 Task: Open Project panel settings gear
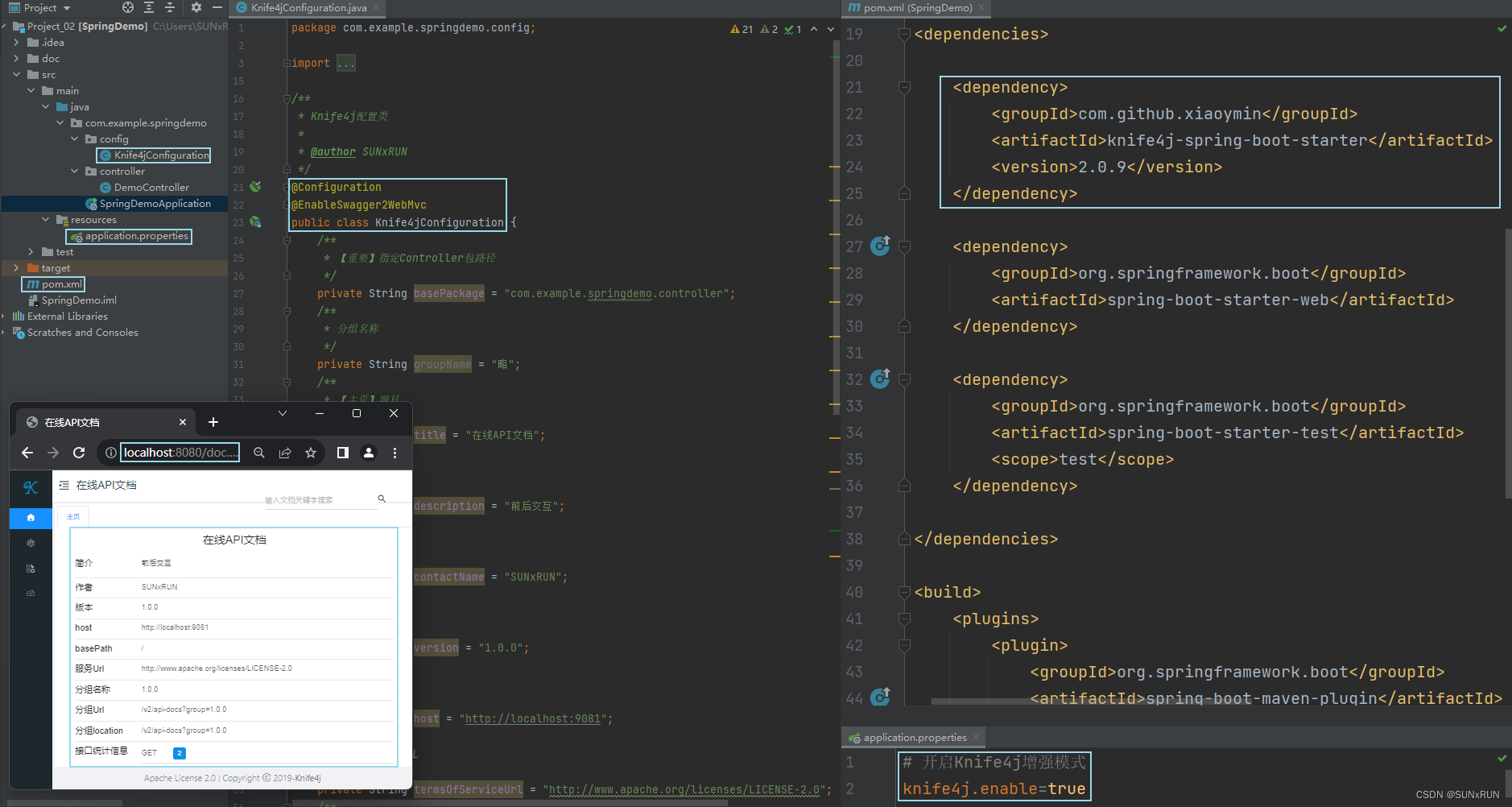tap(196, 7)
